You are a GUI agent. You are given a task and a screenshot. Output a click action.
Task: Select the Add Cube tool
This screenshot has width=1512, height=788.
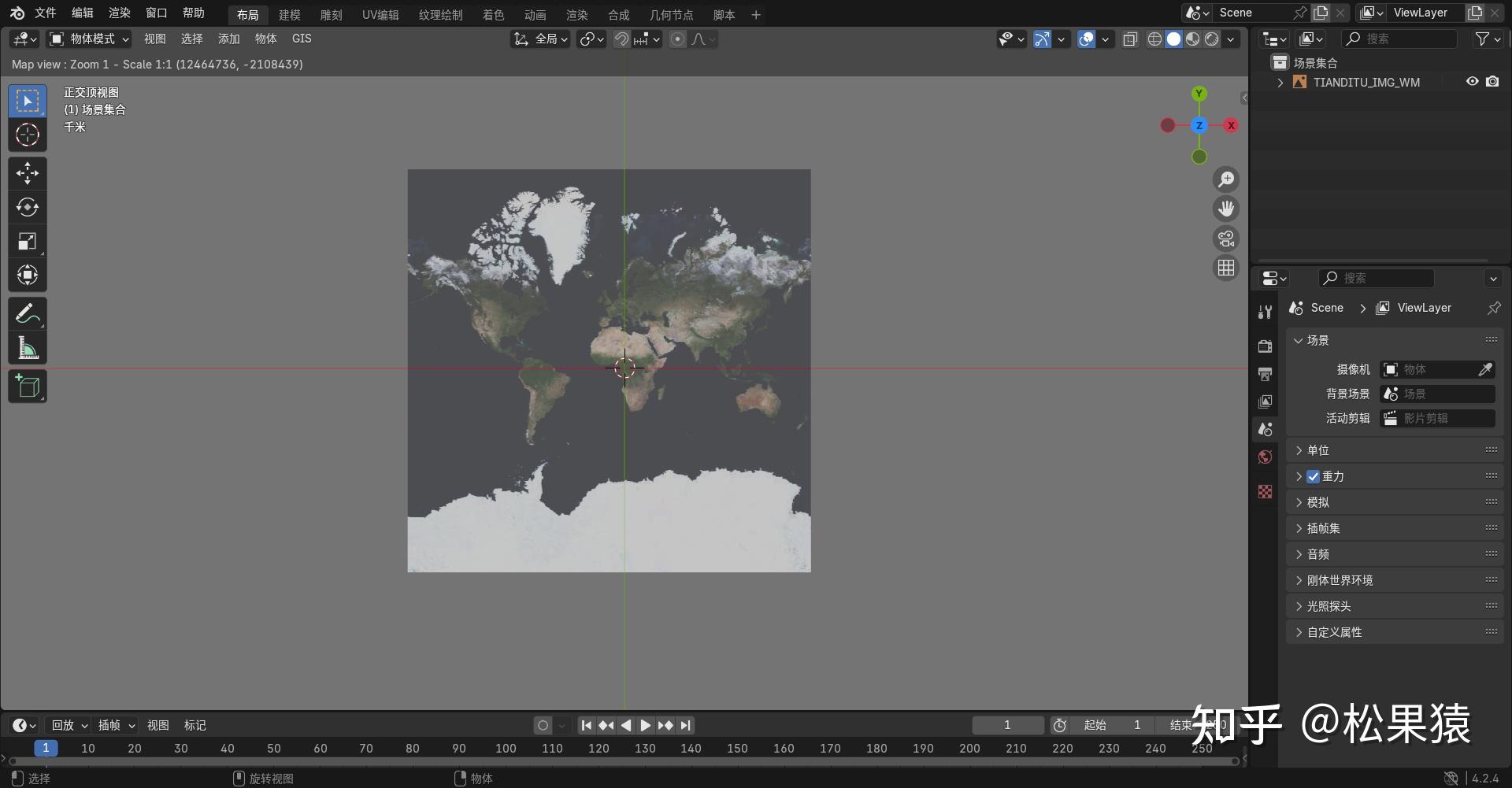coord(28,386)
